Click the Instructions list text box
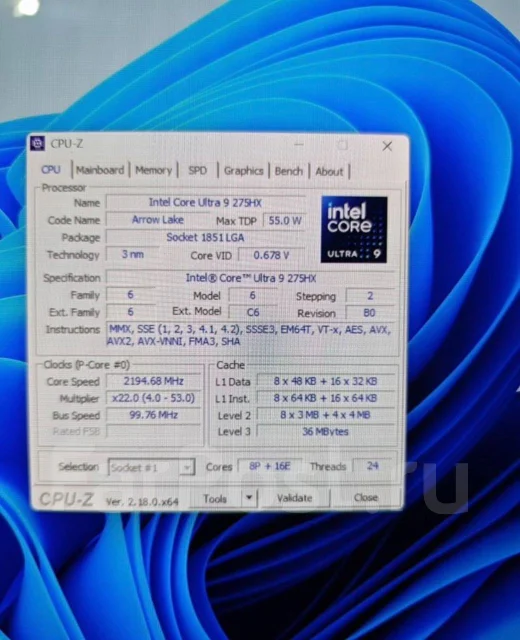The height and width of the screenshot is (640, 520). [x=251, y=335]
